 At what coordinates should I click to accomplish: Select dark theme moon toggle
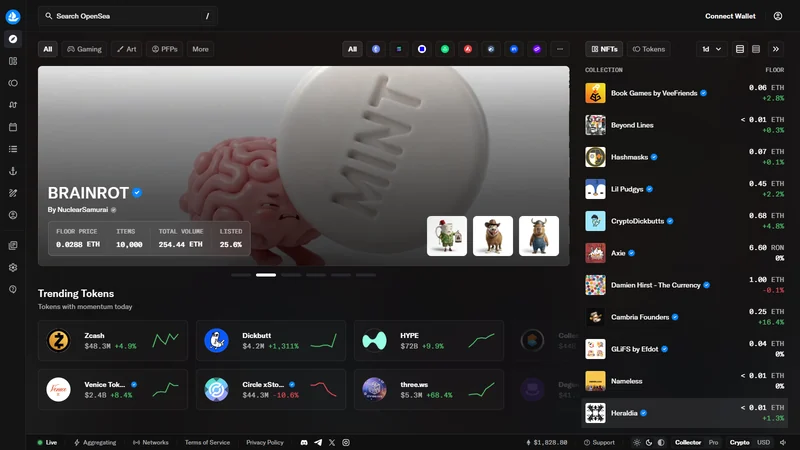tap(649, 442)
